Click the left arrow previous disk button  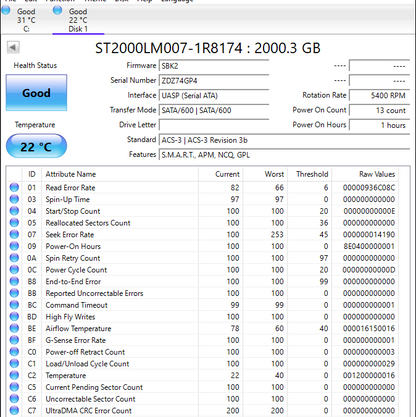tap(13, 47)
